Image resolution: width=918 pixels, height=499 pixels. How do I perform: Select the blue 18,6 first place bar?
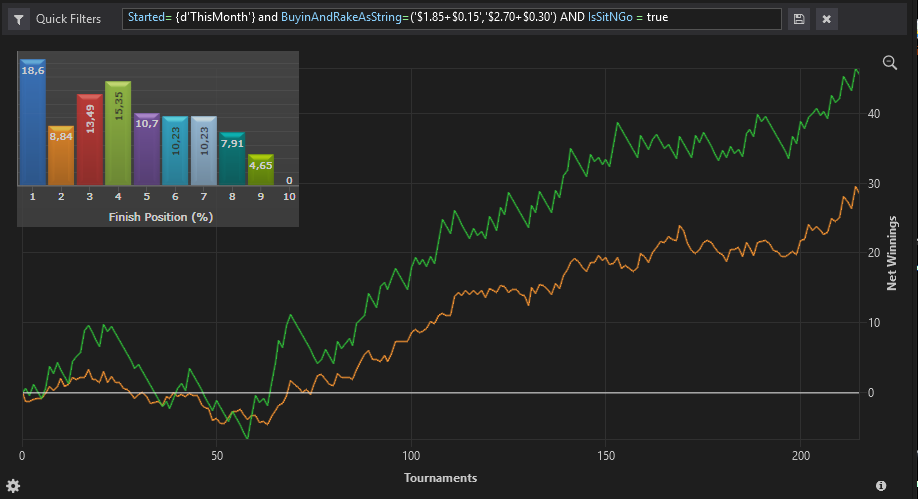tap(32, 122)
